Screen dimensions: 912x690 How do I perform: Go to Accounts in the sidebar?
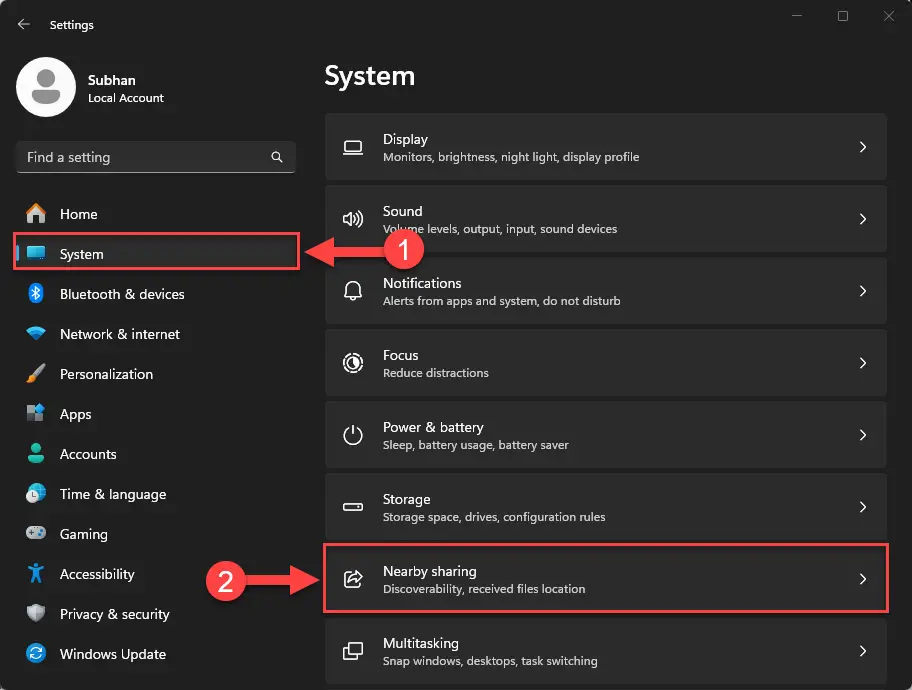pyautogui.click(x=88, y=454)
